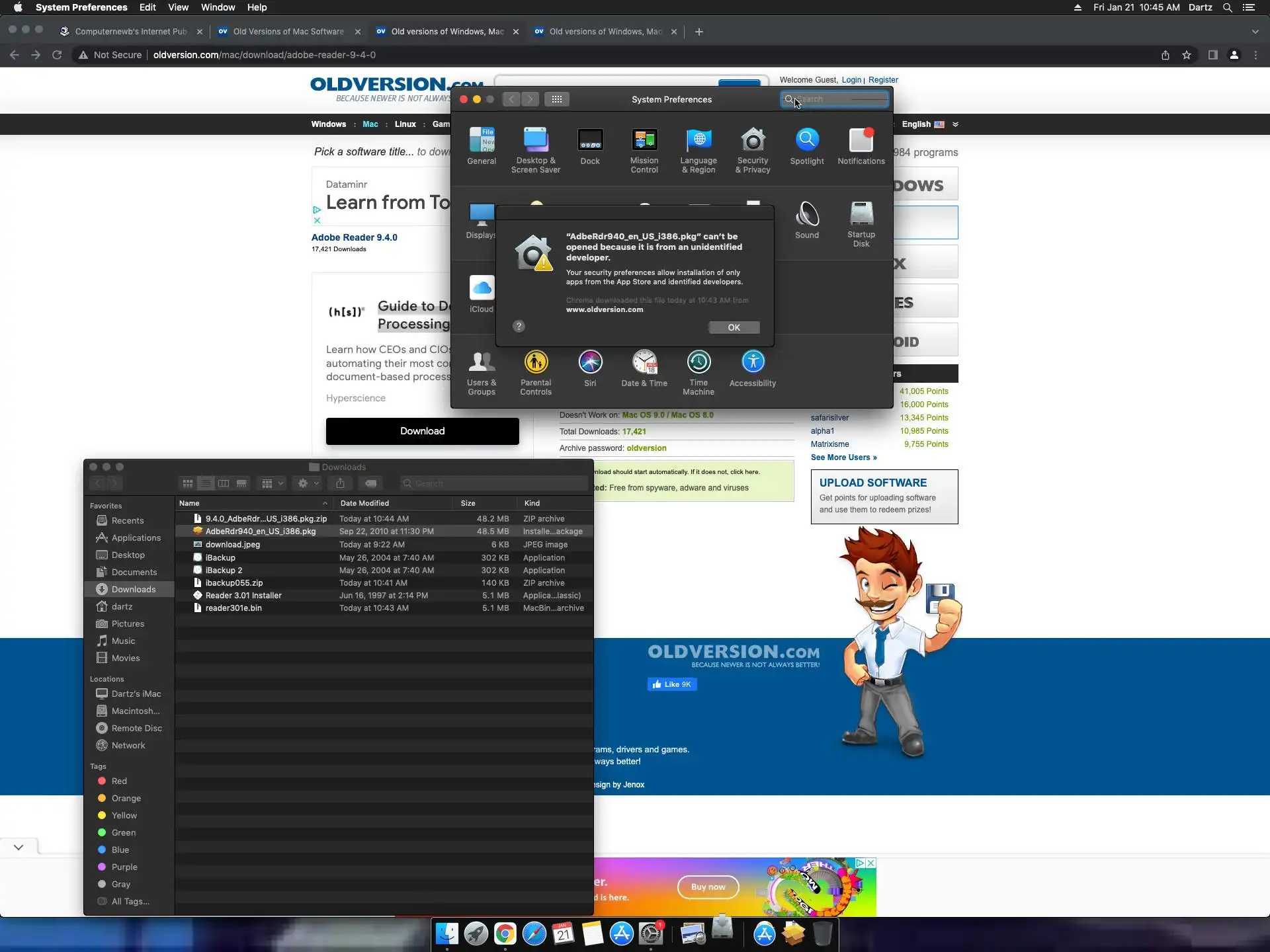Click OK in the security alert
The height and width of the screenshot is (952, 1270).
coord(734,328)
